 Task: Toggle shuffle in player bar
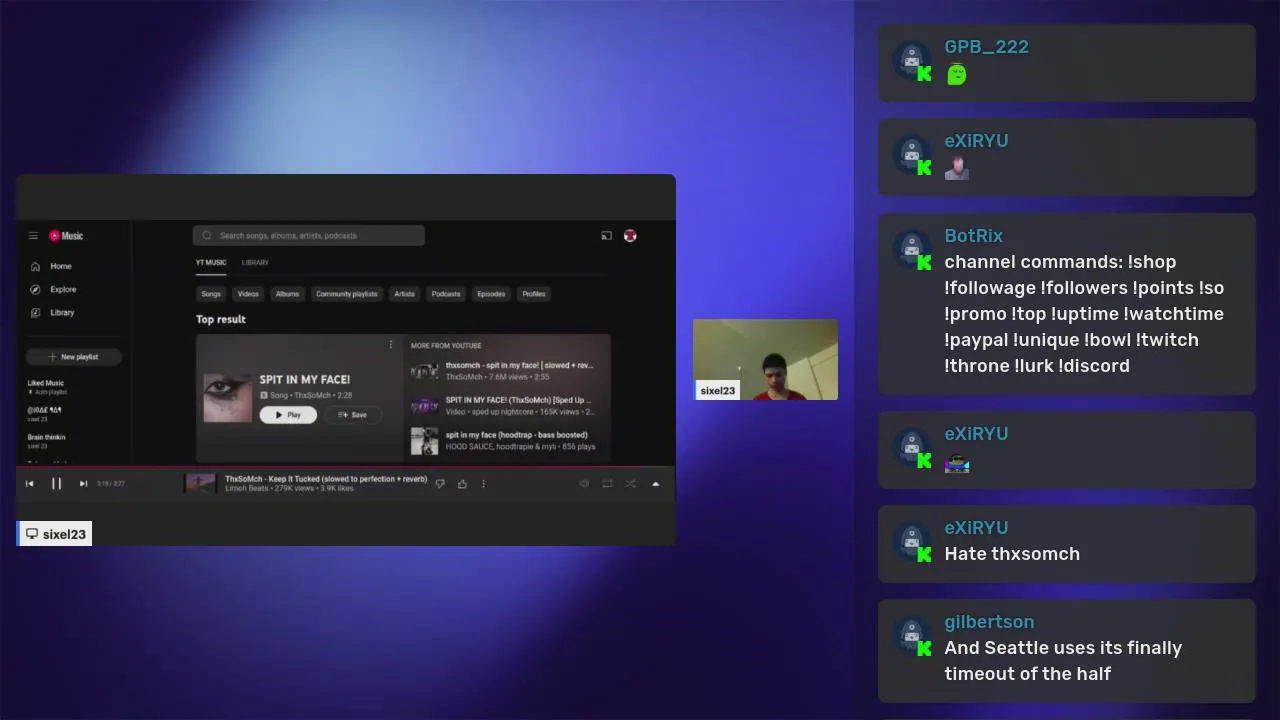click(631, 484)
